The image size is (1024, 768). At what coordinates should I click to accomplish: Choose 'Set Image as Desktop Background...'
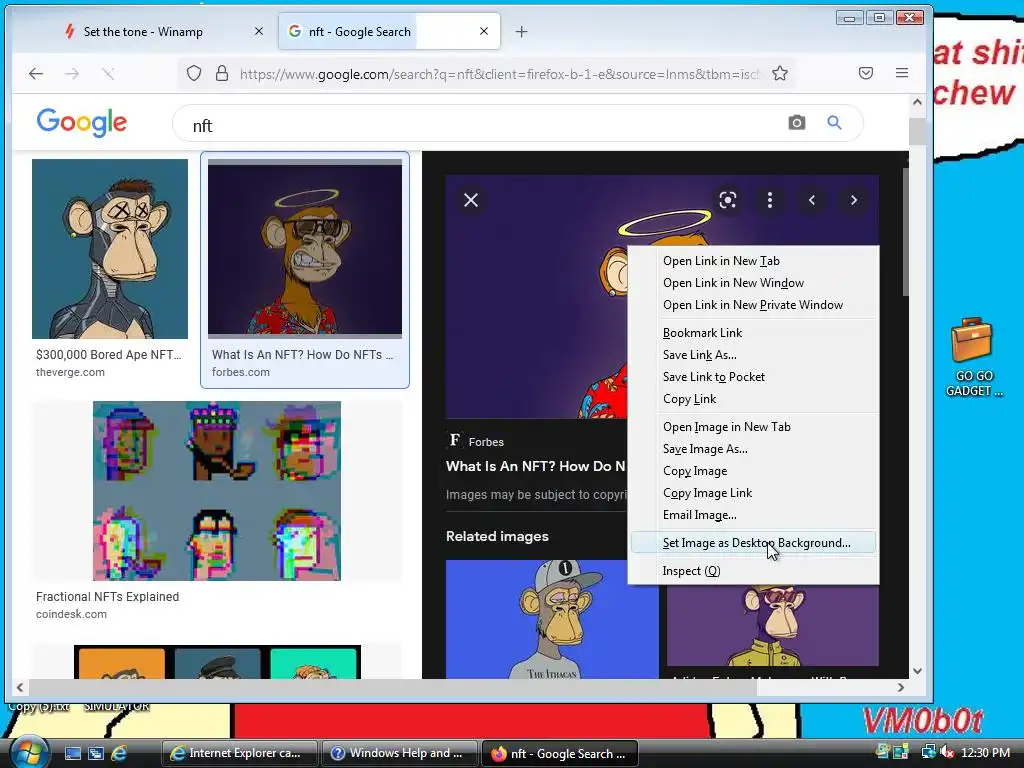click(753, 543)
